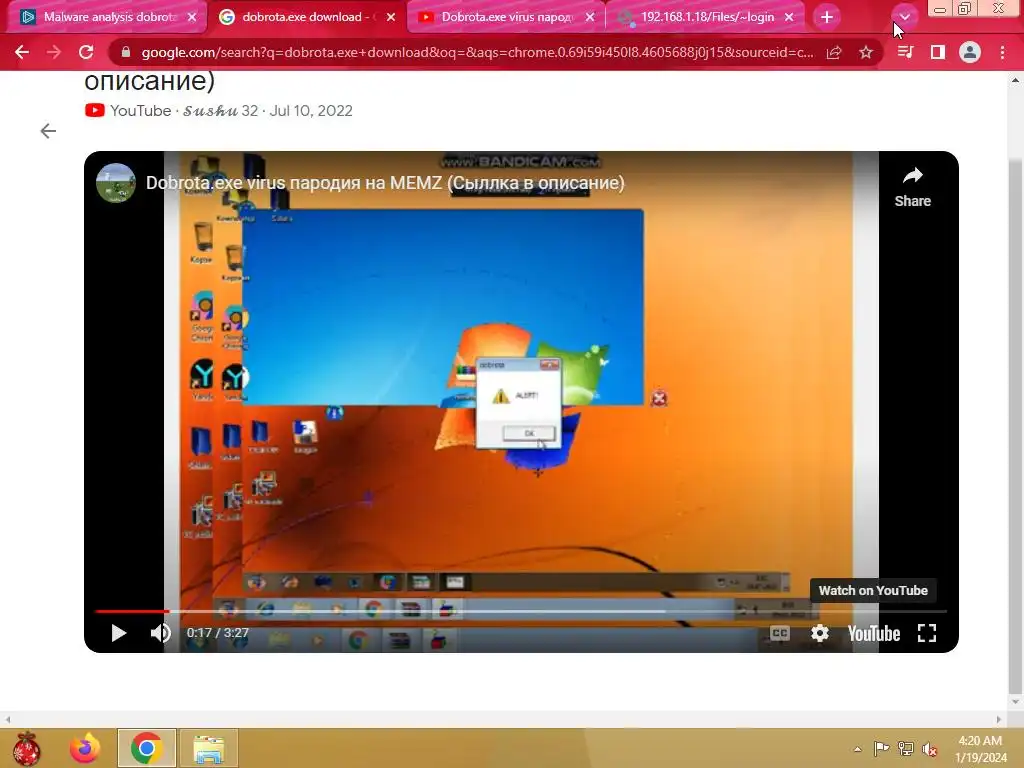Launch Firefox from the taskbar
The height and width of the screenshot is (768, 1024).
[x=86, y=748]
